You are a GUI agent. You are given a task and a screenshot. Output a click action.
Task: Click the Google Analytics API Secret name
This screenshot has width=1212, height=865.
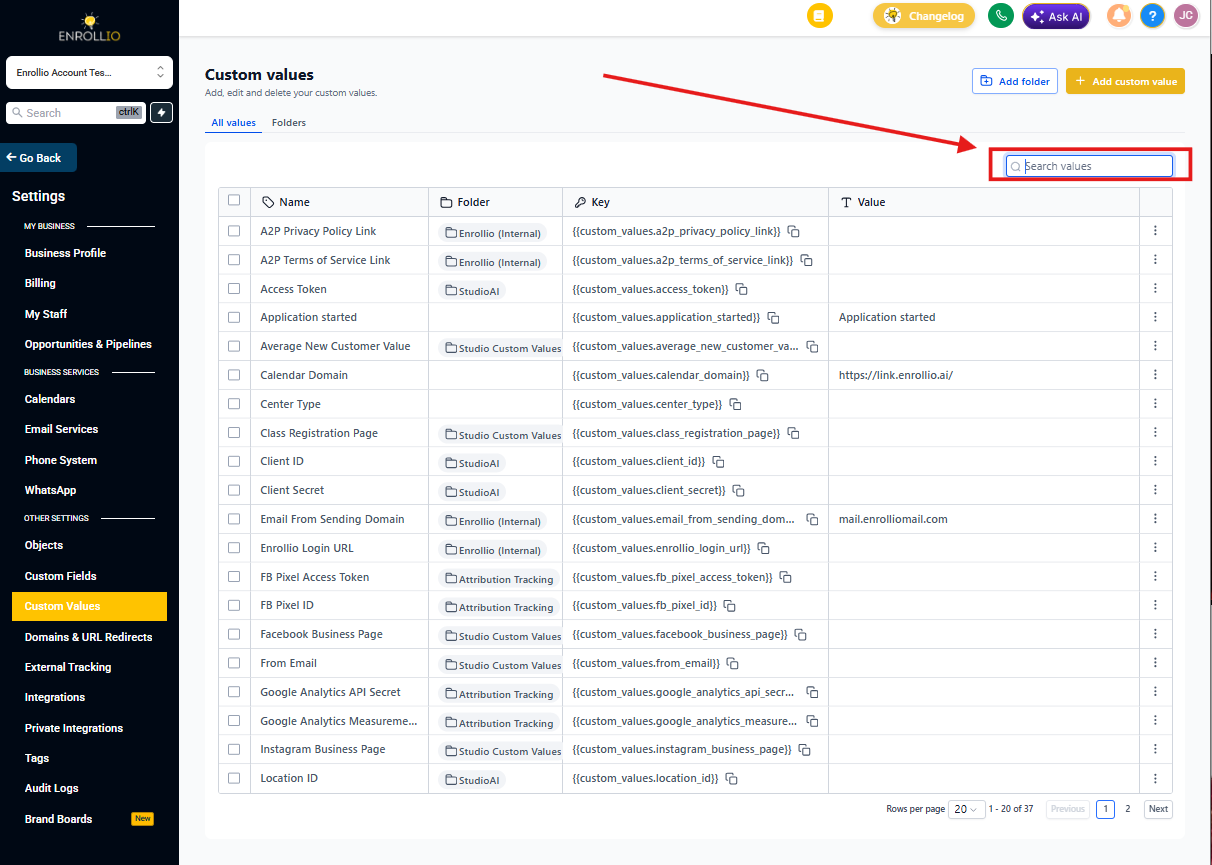pyautogui.click(x=330, y=692)
